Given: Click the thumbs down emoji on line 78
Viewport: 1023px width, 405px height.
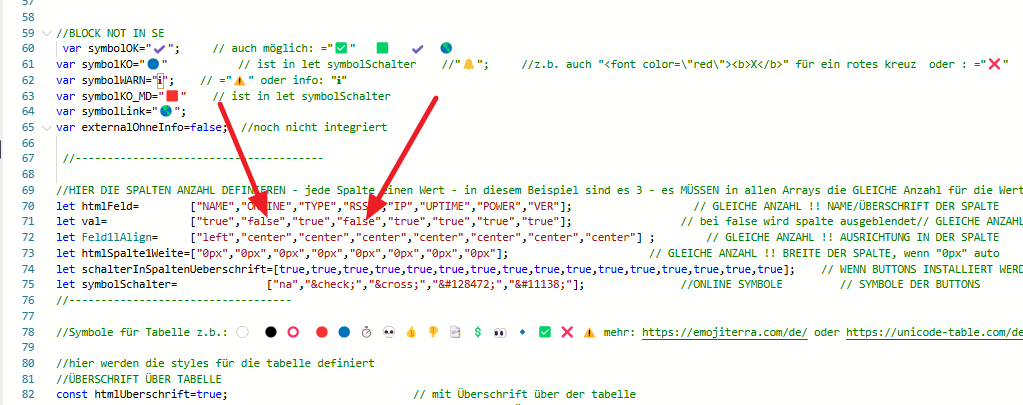Looking at the screenshot, I should click(x=432, y=332).
